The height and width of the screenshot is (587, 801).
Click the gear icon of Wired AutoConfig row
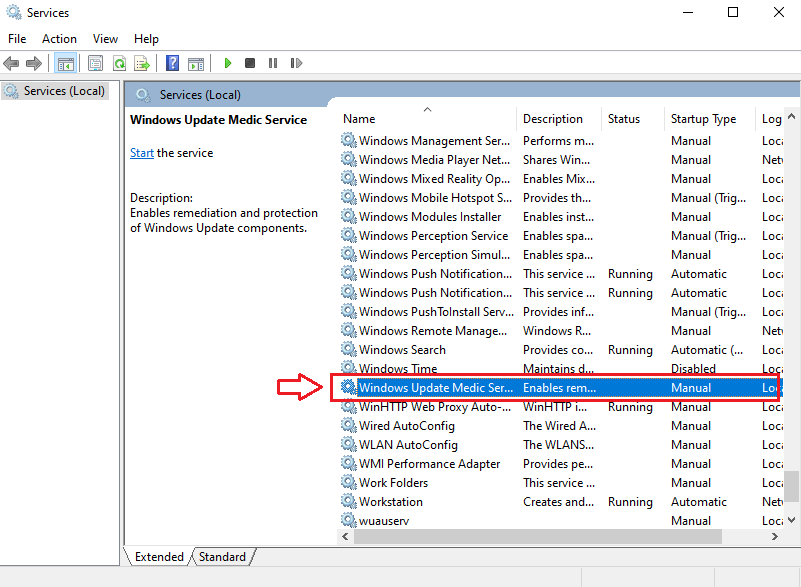tap(348, 425)
